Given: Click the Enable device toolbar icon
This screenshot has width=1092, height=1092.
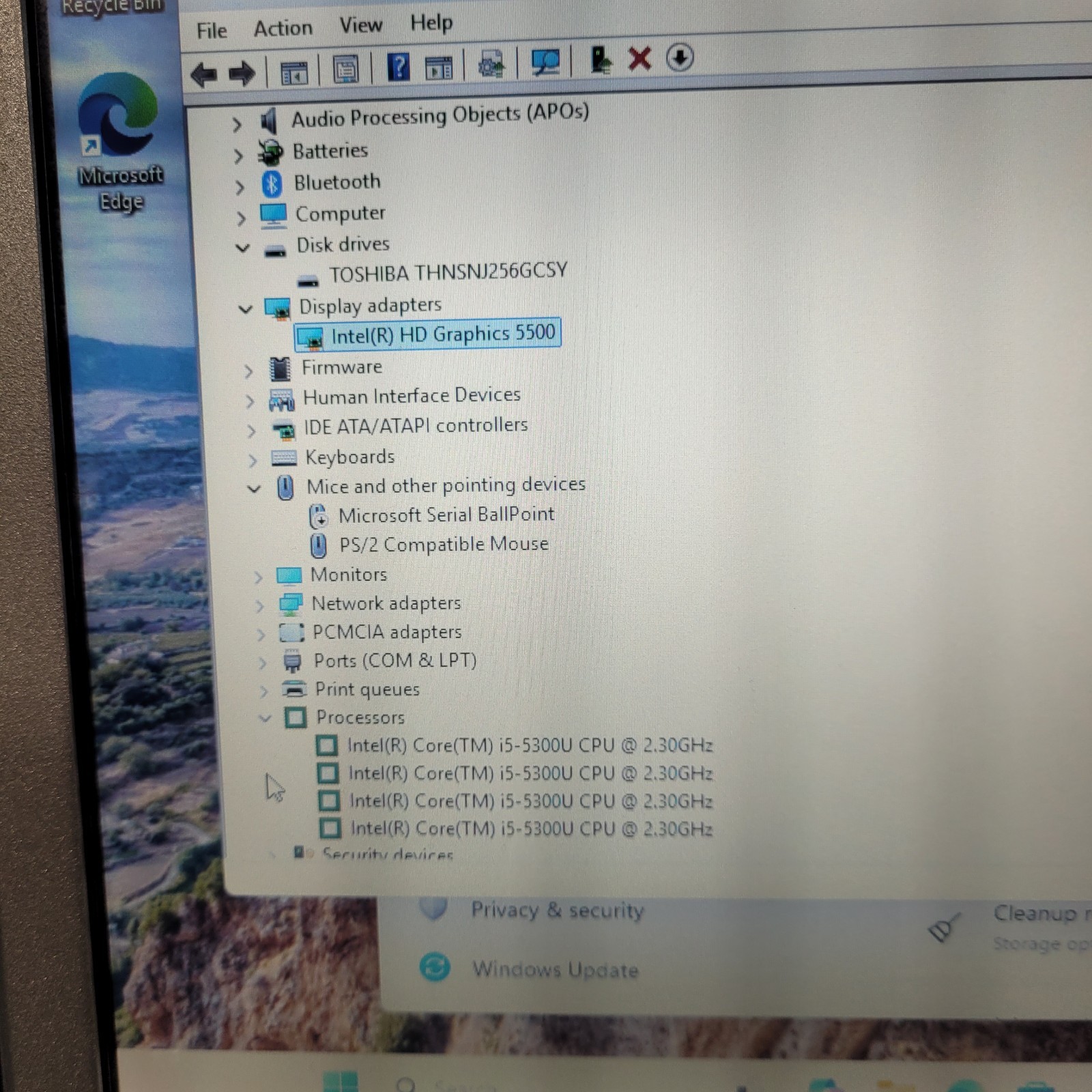Looking at the screenshot, I should (601, 59).
